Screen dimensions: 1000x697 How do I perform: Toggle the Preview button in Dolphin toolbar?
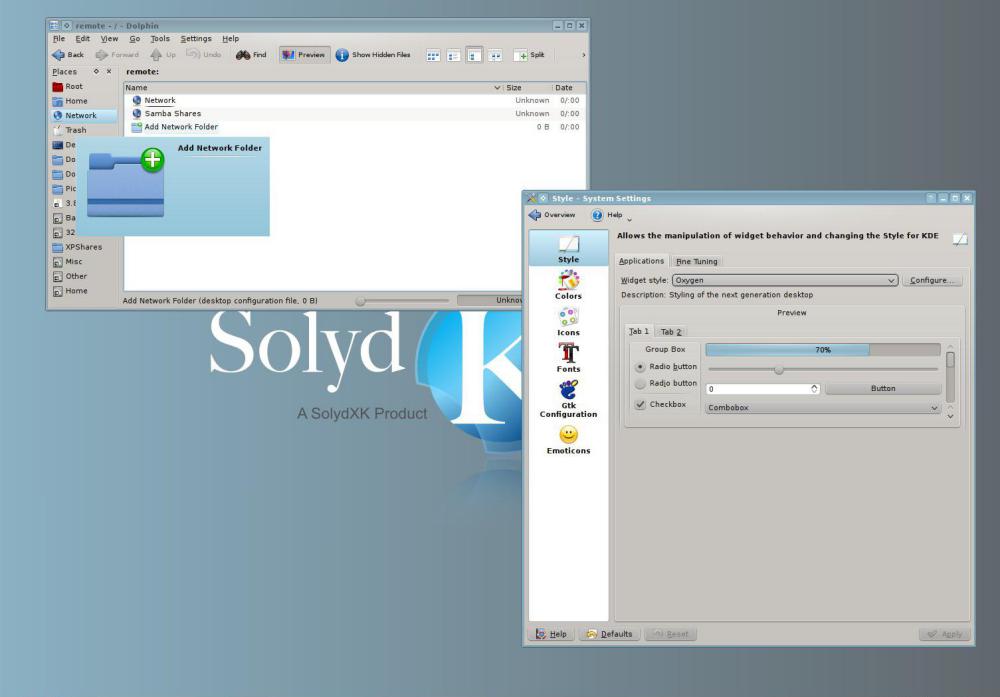click(304, 55)
